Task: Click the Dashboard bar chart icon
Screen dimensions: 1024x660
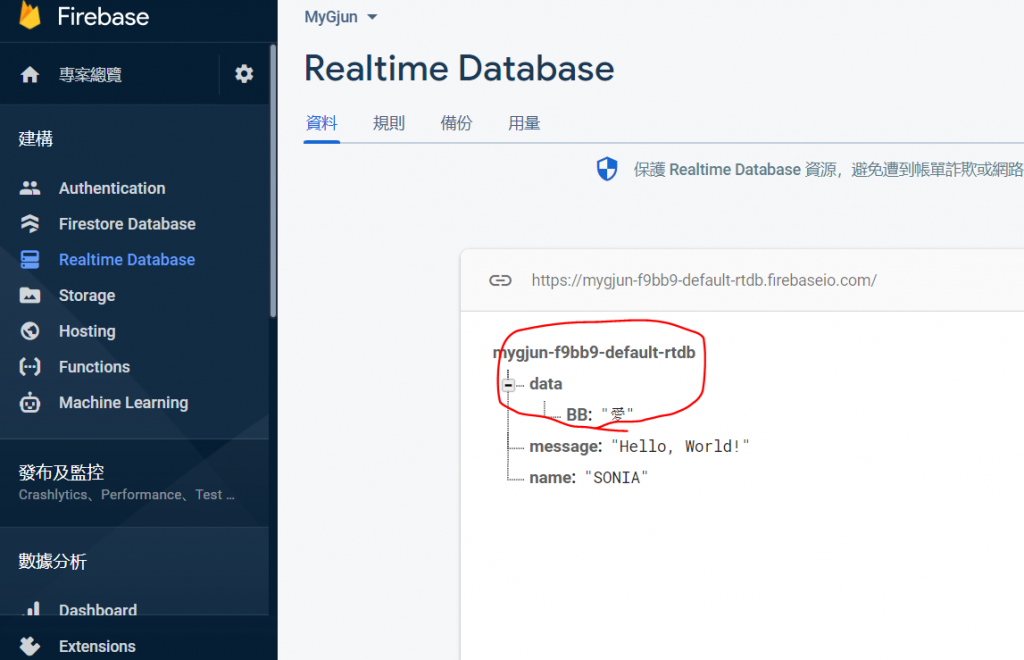Action: click(x=31, y=608)
